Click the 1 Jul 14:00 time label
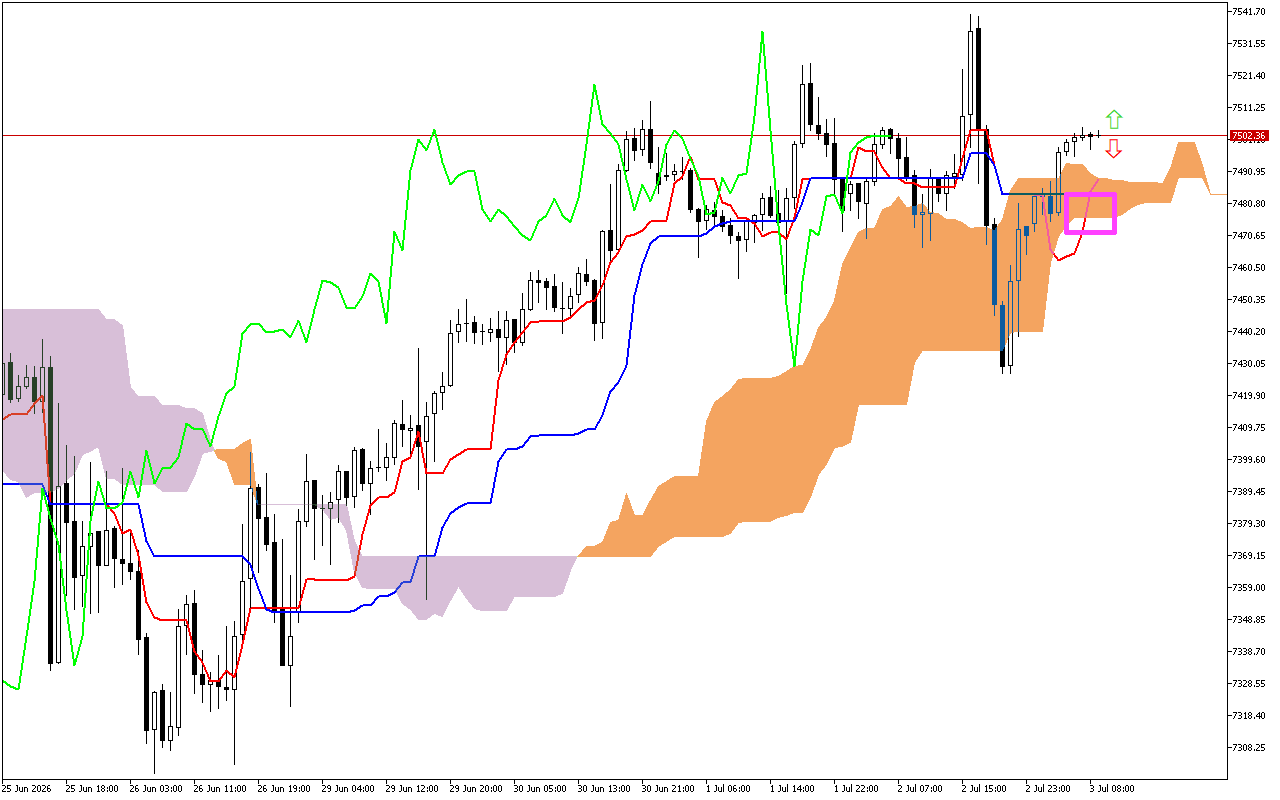1280x800 pixels. 792,788
